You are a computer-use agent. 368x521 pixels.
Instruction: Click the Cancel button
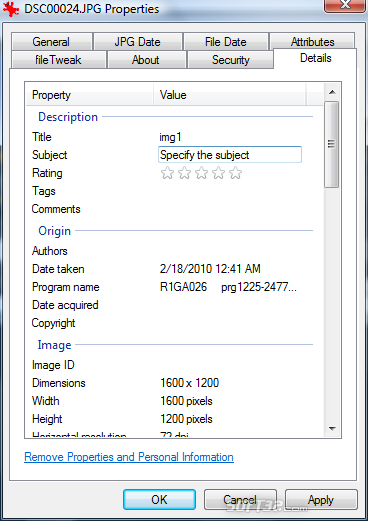(x=240, y=499)
